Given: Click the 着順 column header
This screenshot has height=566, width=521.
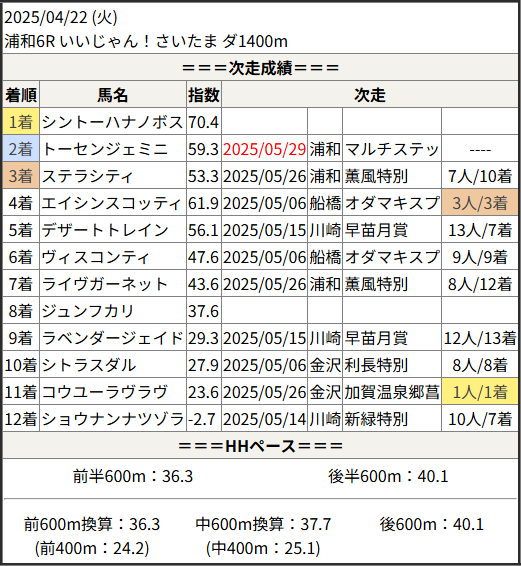Looking at the screenshot, I should point(21,95).
